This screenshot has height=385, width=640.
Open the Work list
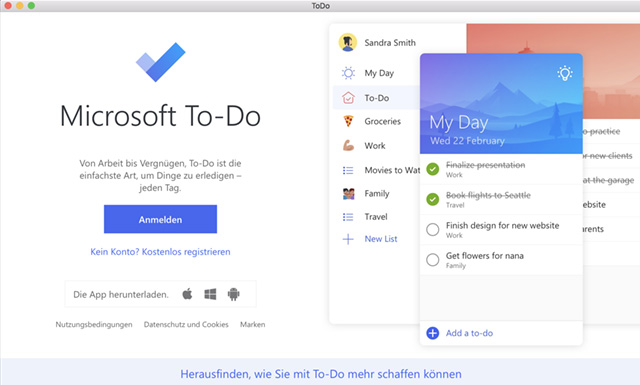point(376,145)
